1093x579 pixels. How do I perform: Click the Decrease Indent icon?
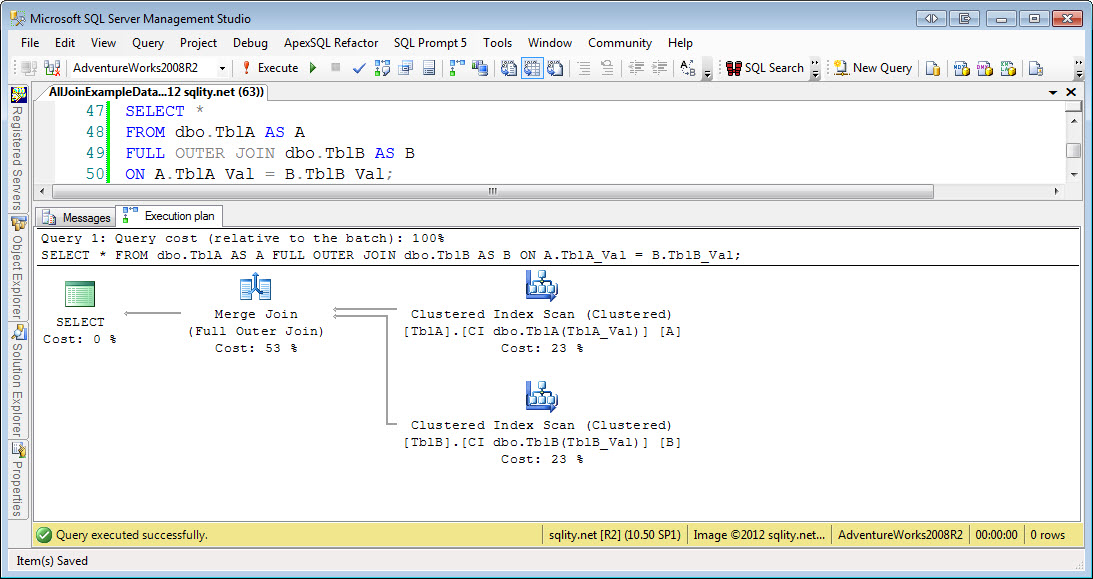(x=636, y=68)
